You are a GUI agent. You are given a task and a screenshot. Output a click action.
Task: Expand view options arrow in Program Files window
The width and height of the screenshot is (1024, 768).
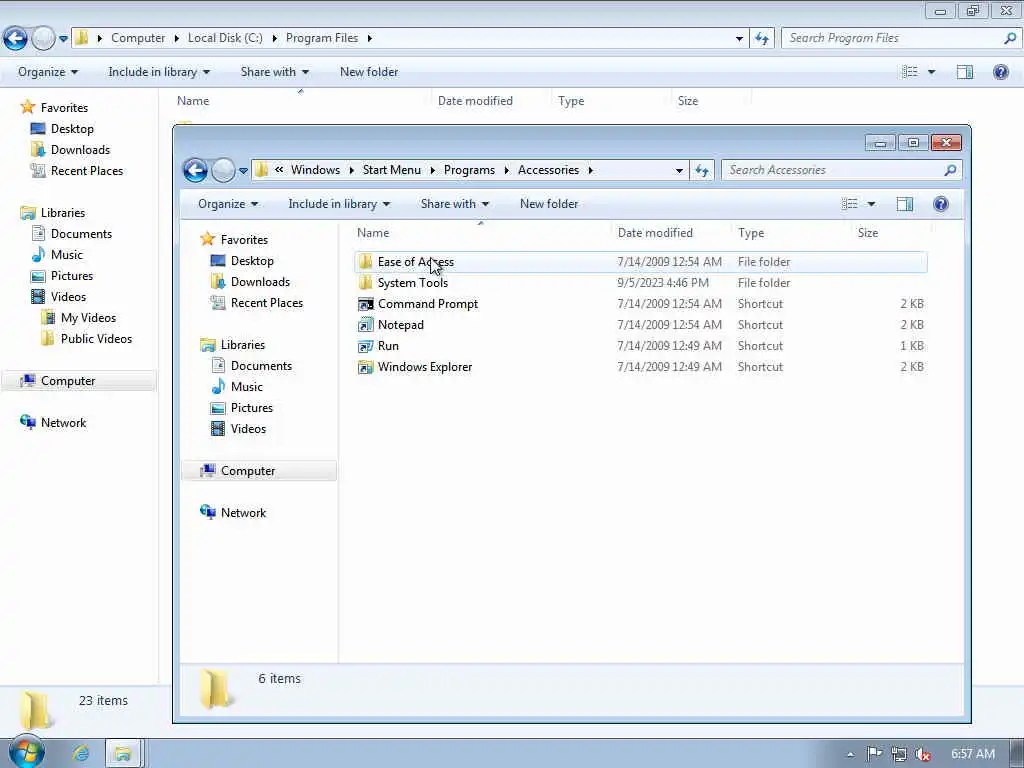click(x=931, y=72)
